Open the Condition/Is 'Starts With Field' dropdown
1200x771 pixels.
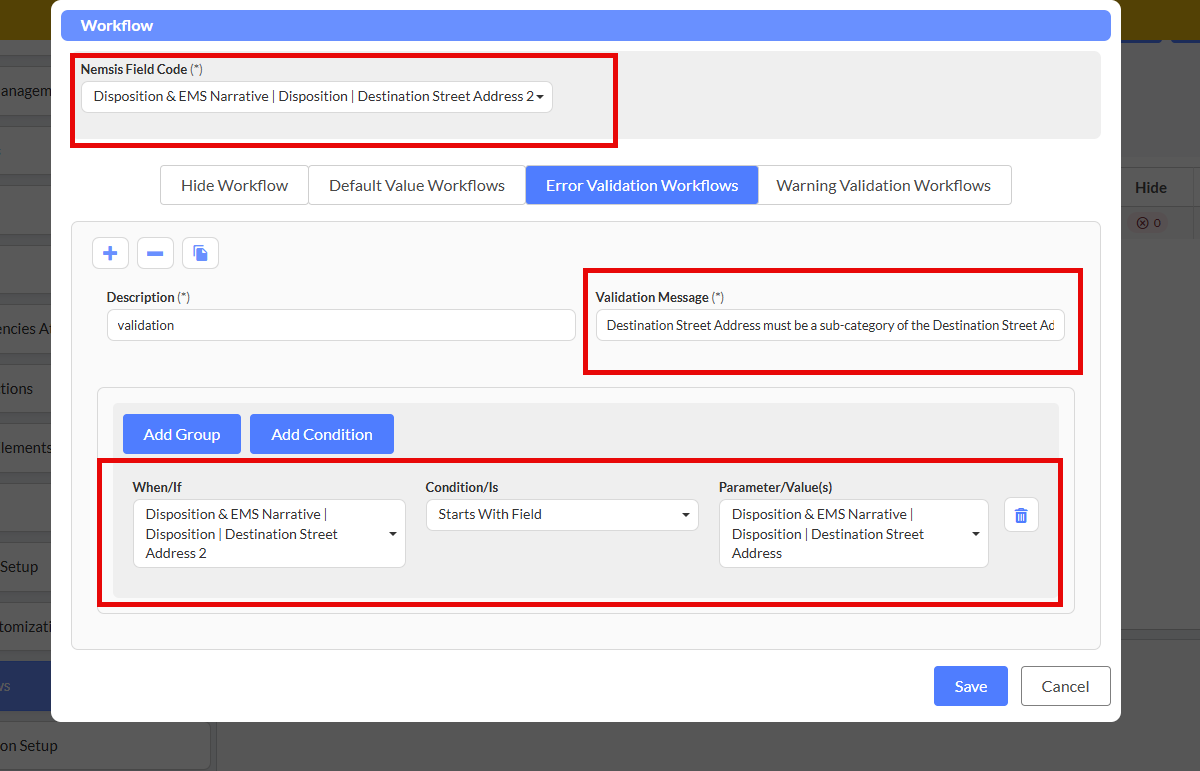coord(562,515)
